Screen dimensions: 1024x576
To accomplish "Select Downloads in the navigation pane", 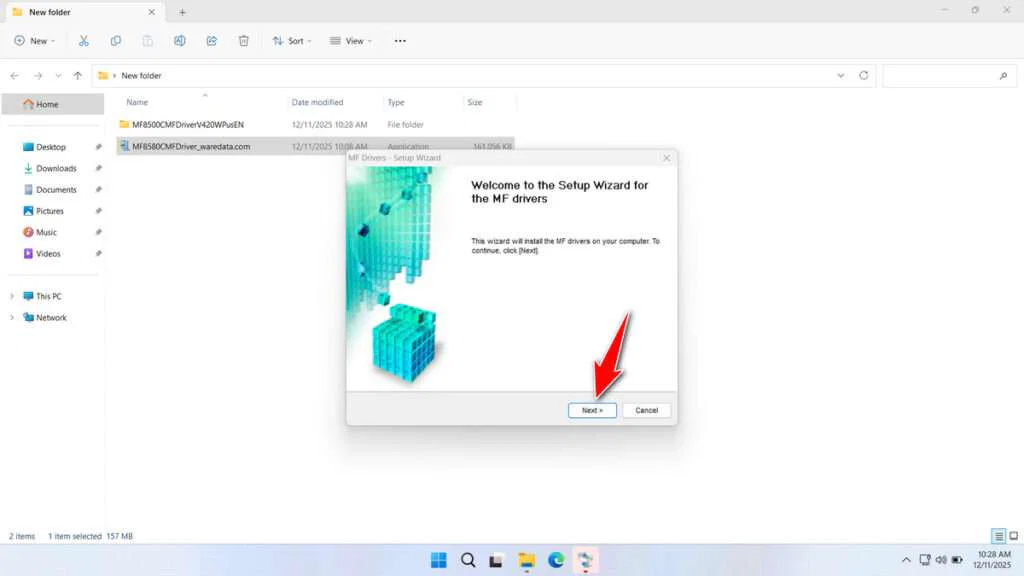I will click(x=56, y=168).
